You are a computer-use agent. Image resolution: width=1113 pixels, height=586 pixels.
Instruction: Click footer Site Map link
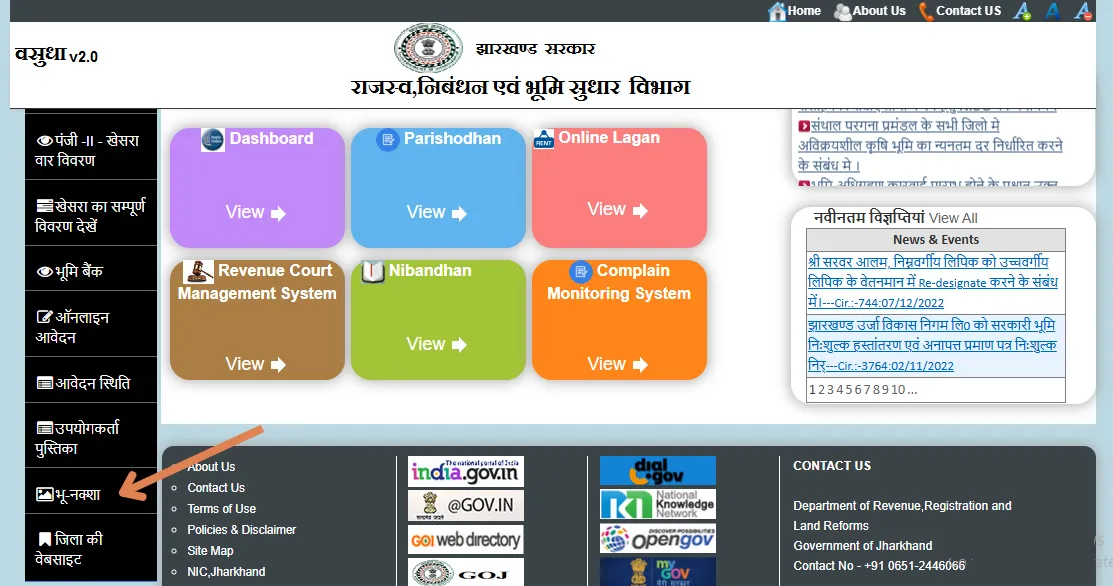210,551
